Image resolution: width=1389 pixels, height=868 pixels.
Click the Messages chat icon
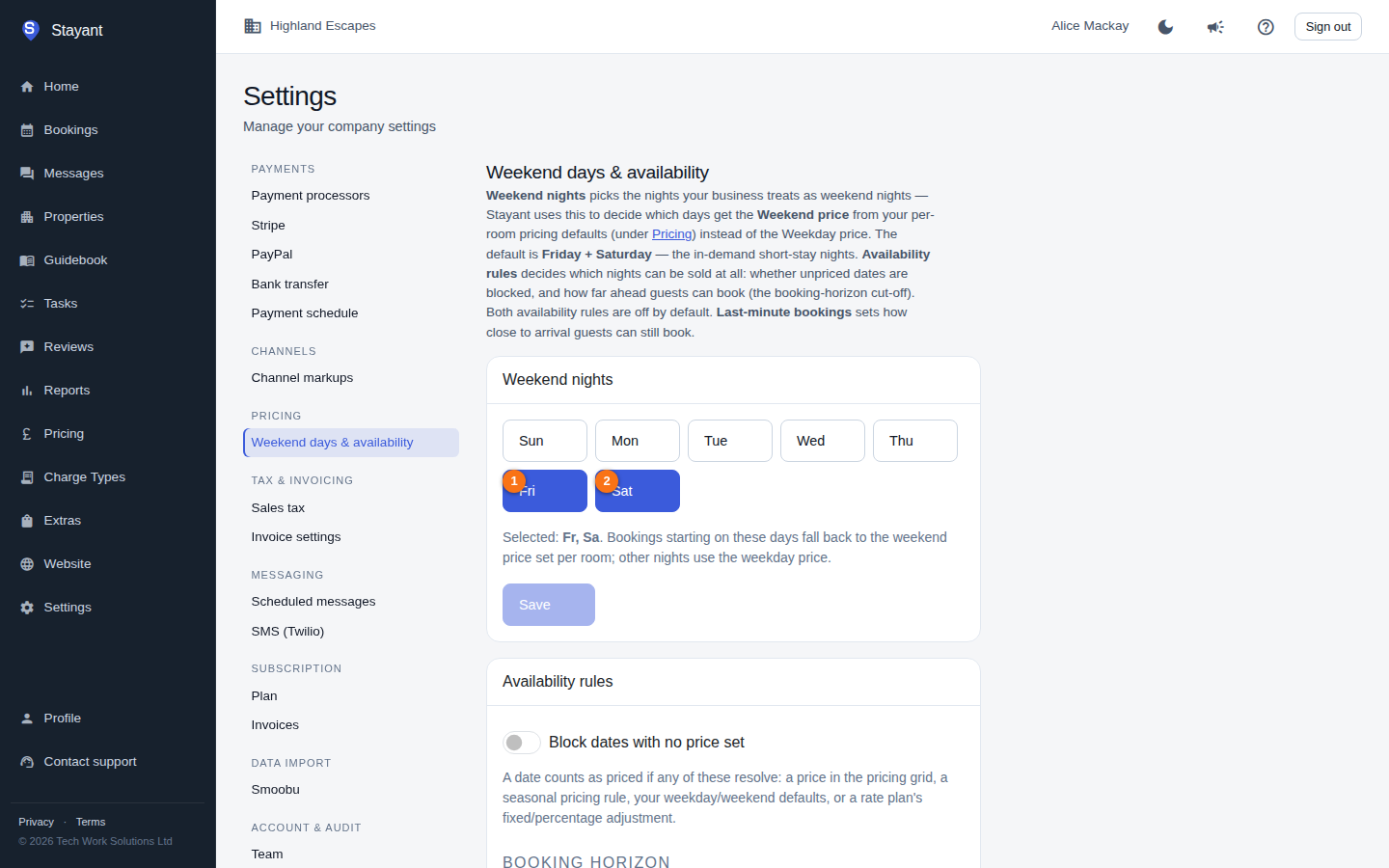[27, 174]
